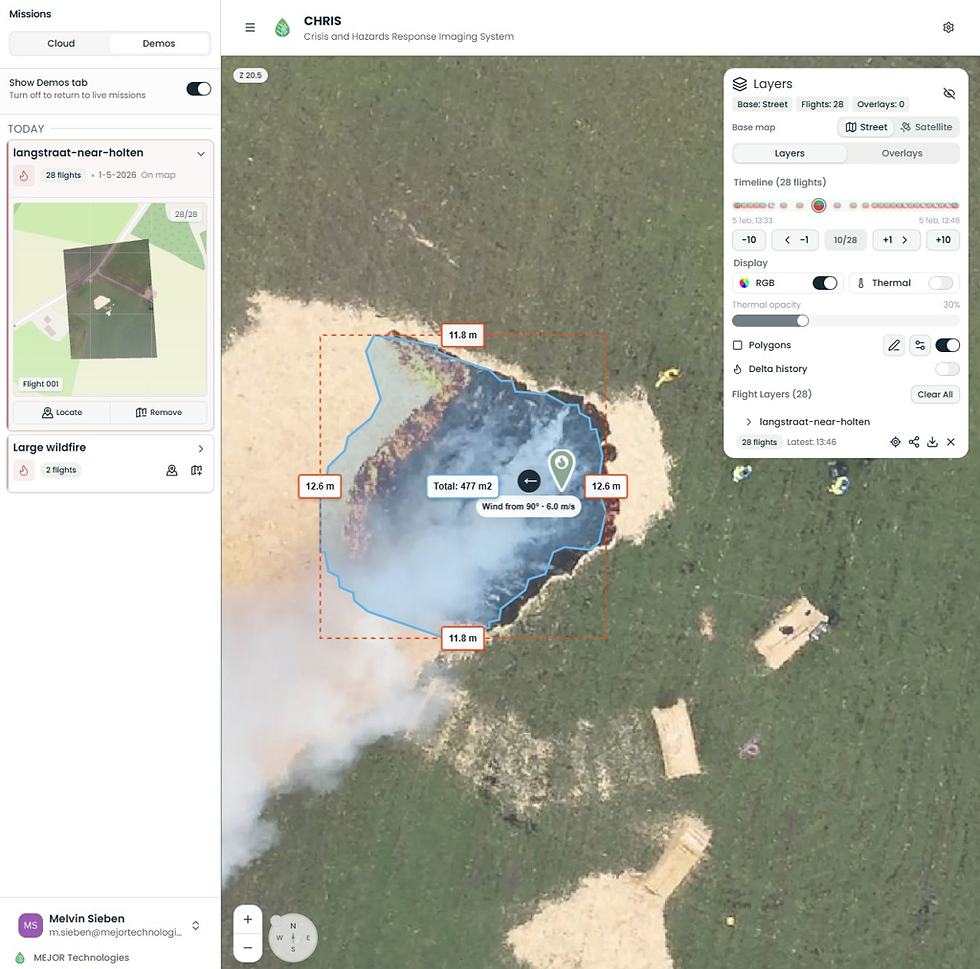Click the Layers stack icon
The image size is (980, 969).
pos(740,84)
